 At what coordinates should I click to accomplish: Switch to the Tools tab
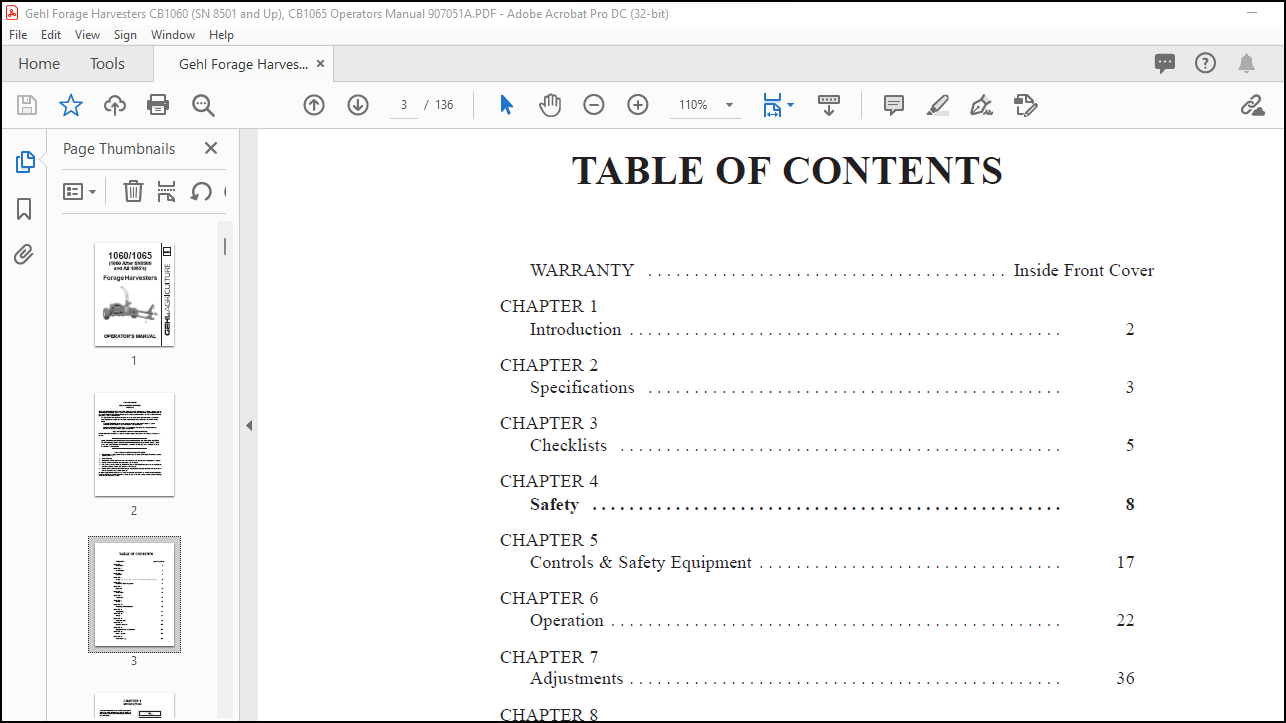(x=107, y=63)
